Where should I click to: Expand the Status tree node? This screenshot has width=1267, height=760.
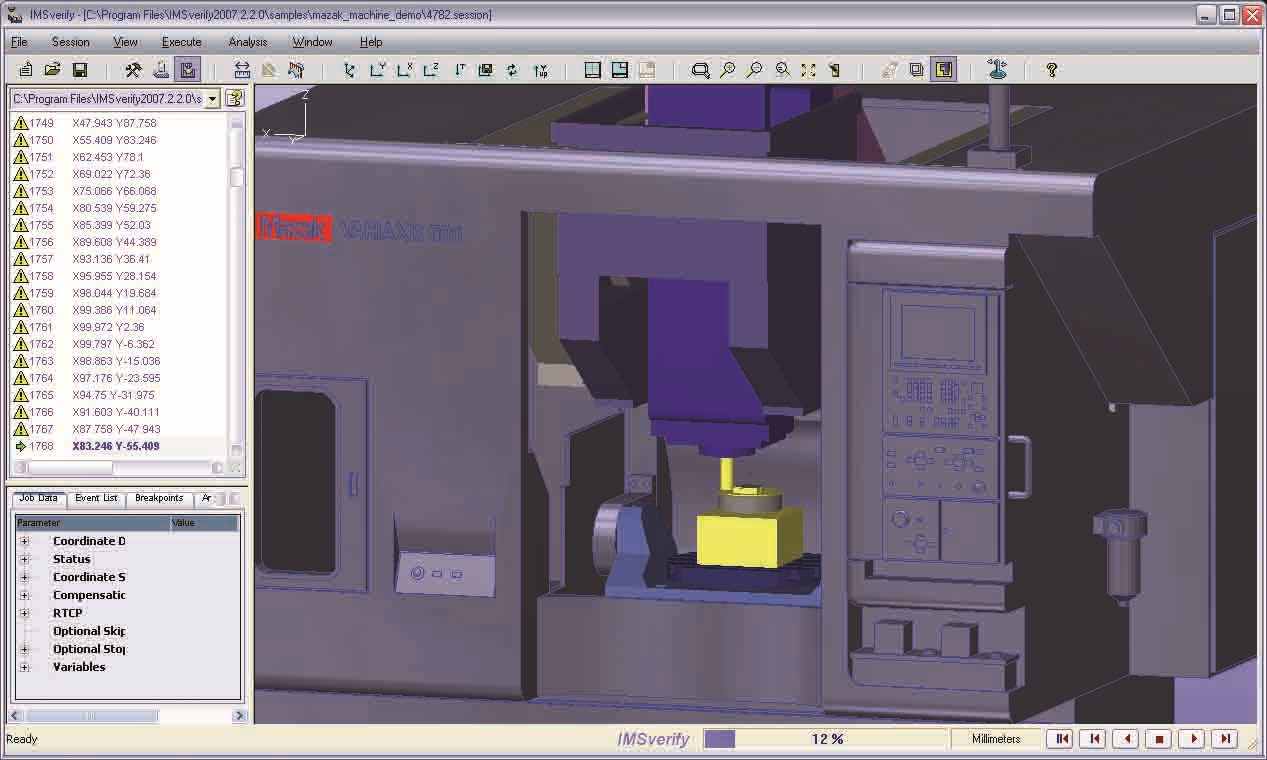[x=25, y=559]
